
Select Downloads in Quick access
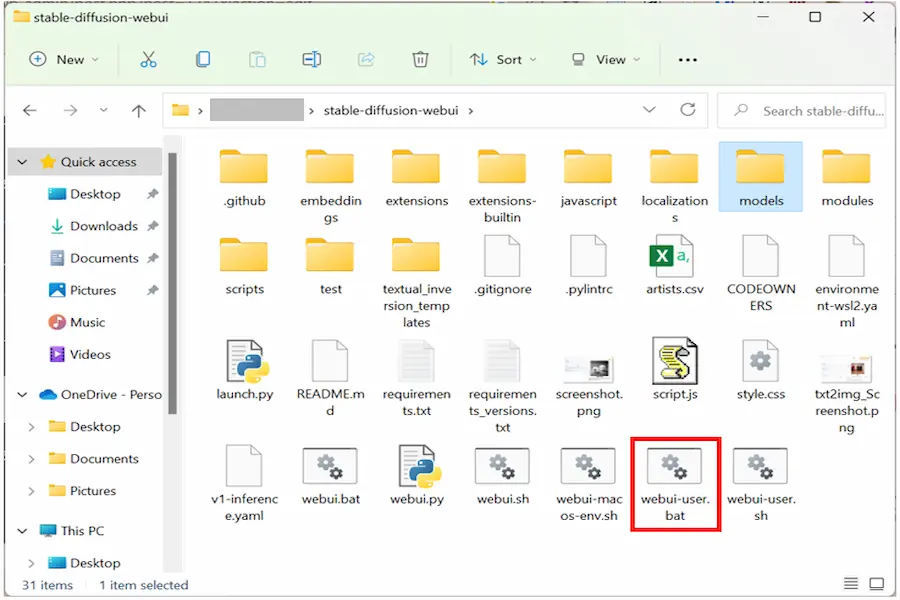(x=103, y=226)
